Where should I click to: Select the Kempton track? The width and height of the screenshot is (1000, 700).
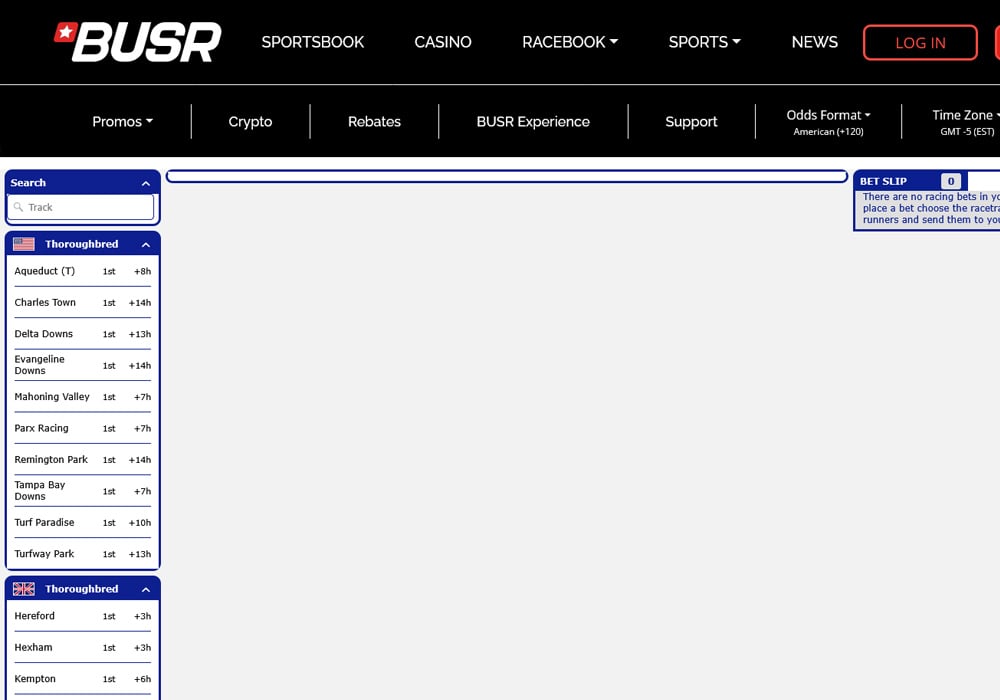click(35, 679)
